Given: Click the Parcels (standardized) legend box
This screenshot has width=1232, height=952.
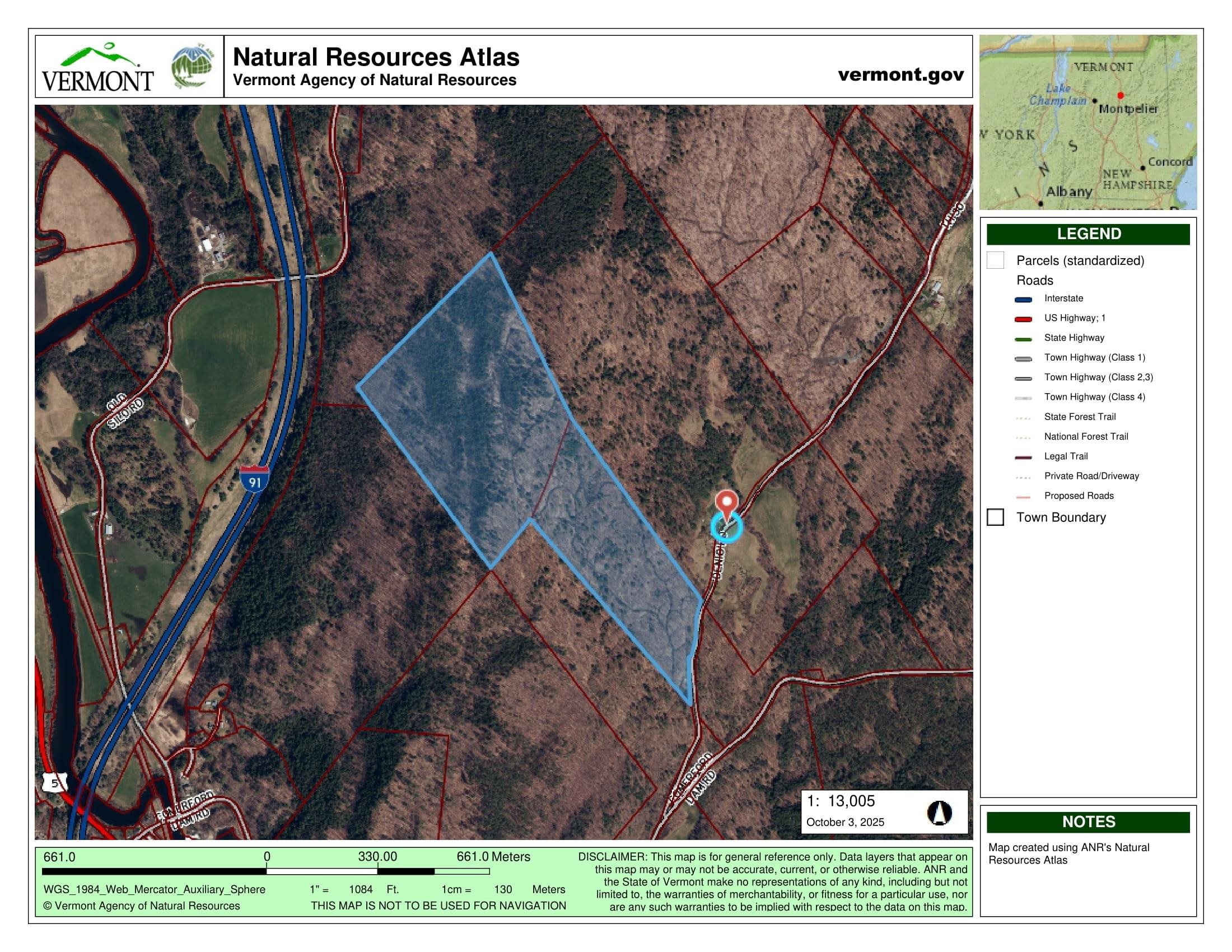Looking at the screenshot, I should pos(995,260).
